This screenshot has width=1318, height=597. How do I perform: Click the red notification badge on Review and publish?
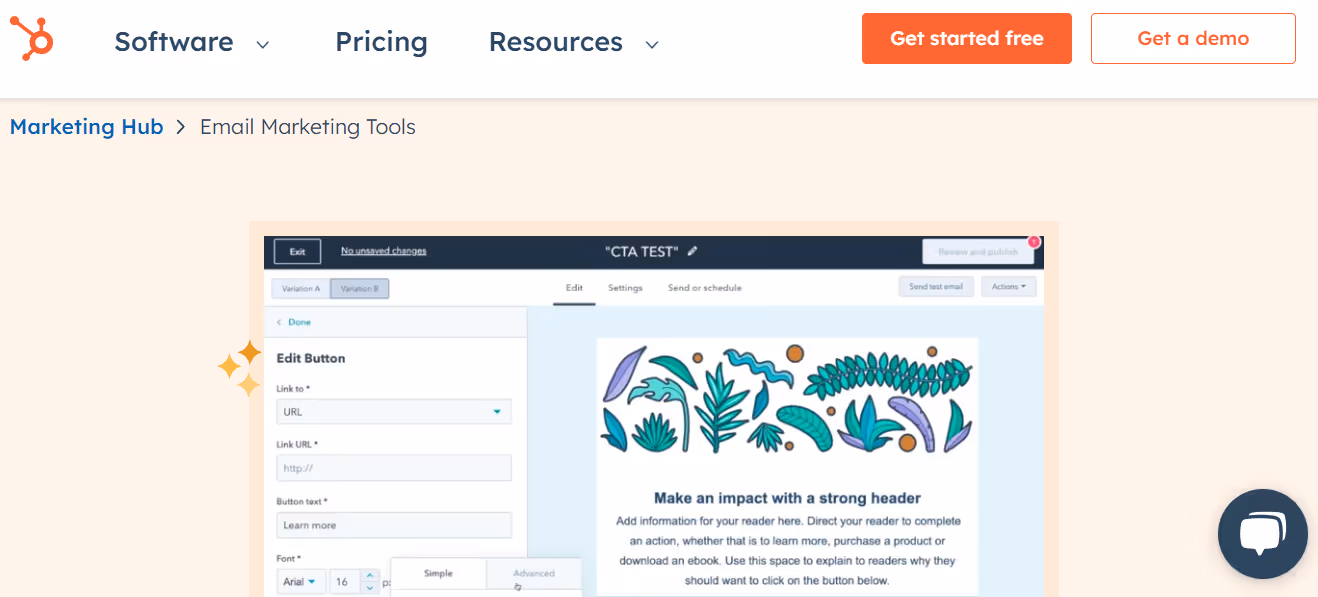(x=1033, y=242)
